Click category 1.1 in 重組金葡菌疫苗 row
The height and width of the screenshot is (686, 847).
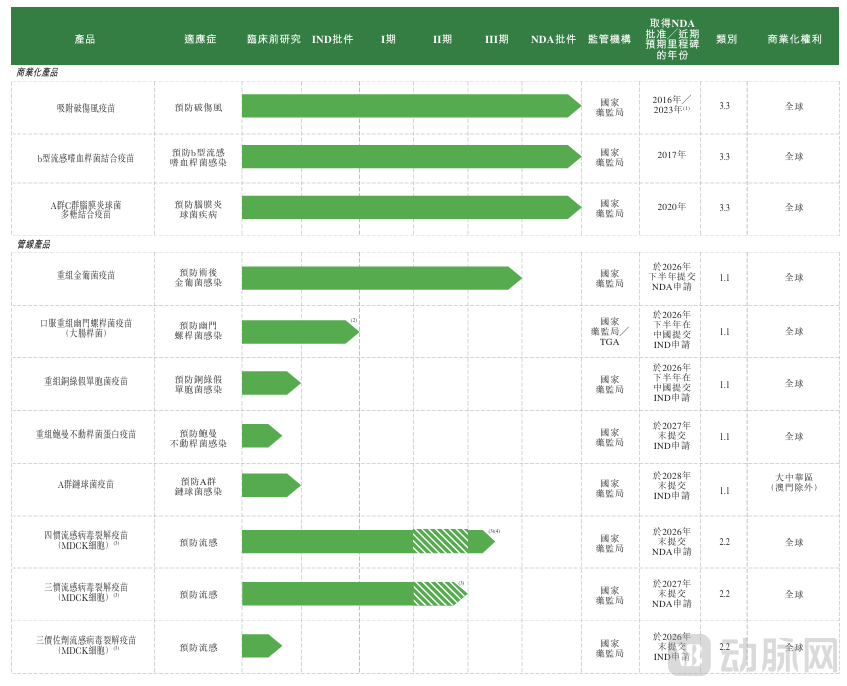pos(724,278)
